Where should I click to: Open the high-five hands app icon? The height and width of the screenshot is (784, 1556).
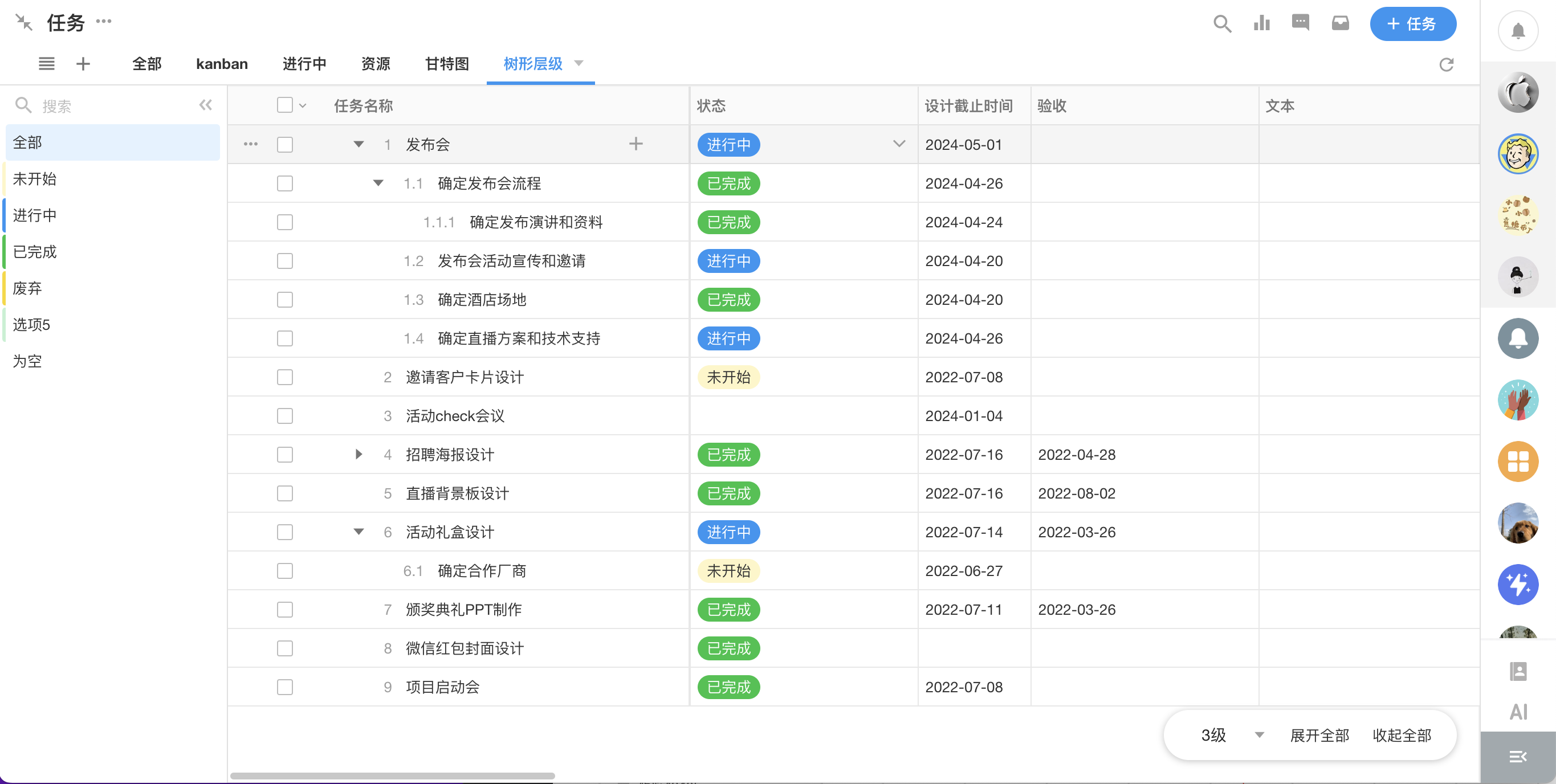[x=1518, y=400]
